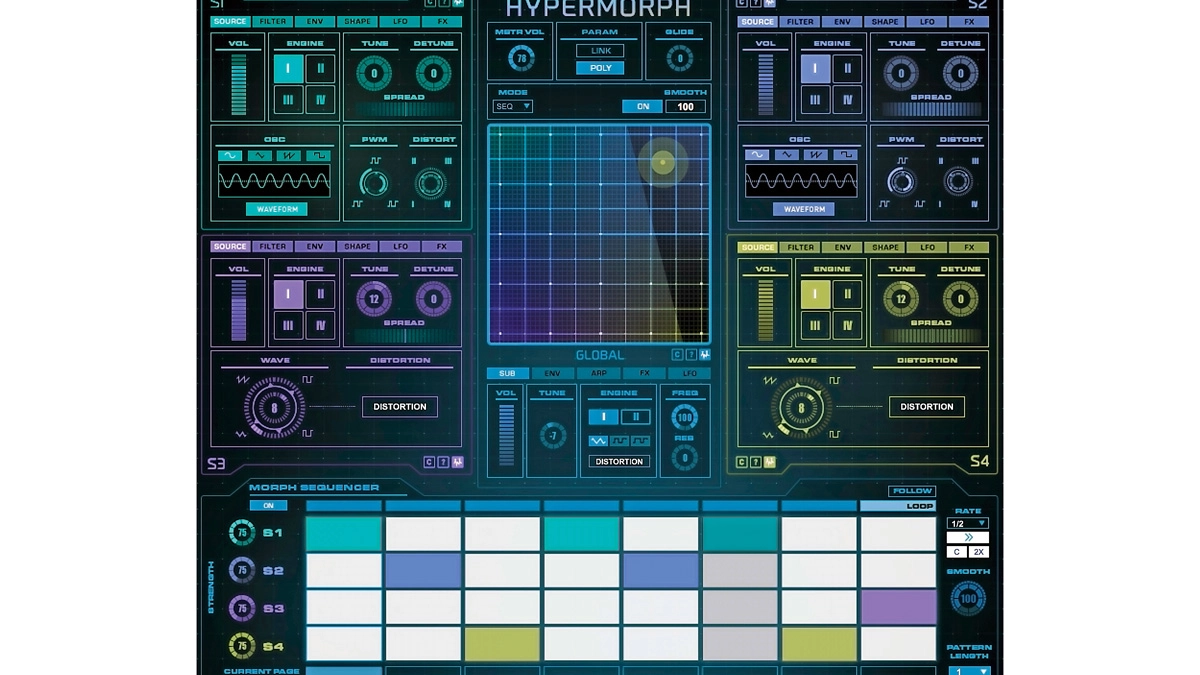Click the S3 panel waveform randomize icon
The height and width of the screenshot is (675, 1200).
[457, 462]
